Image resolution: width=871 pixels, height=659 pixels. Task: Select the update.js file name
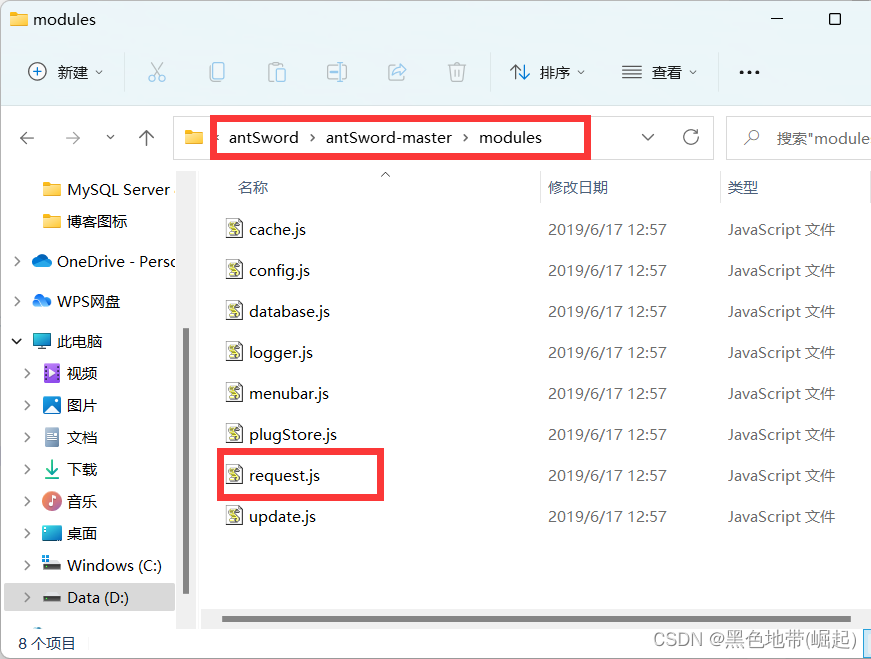pyautogui.click(x=282, y=517)
